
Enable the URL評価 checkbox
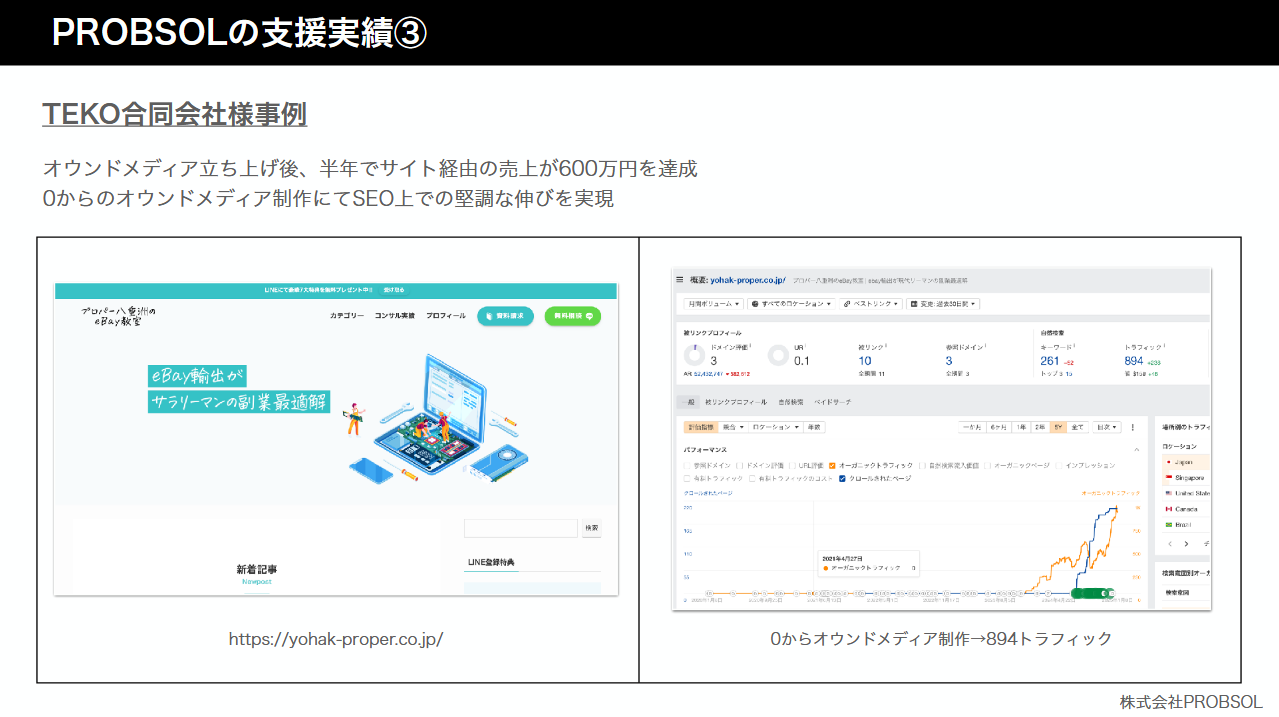click(792, 465)
